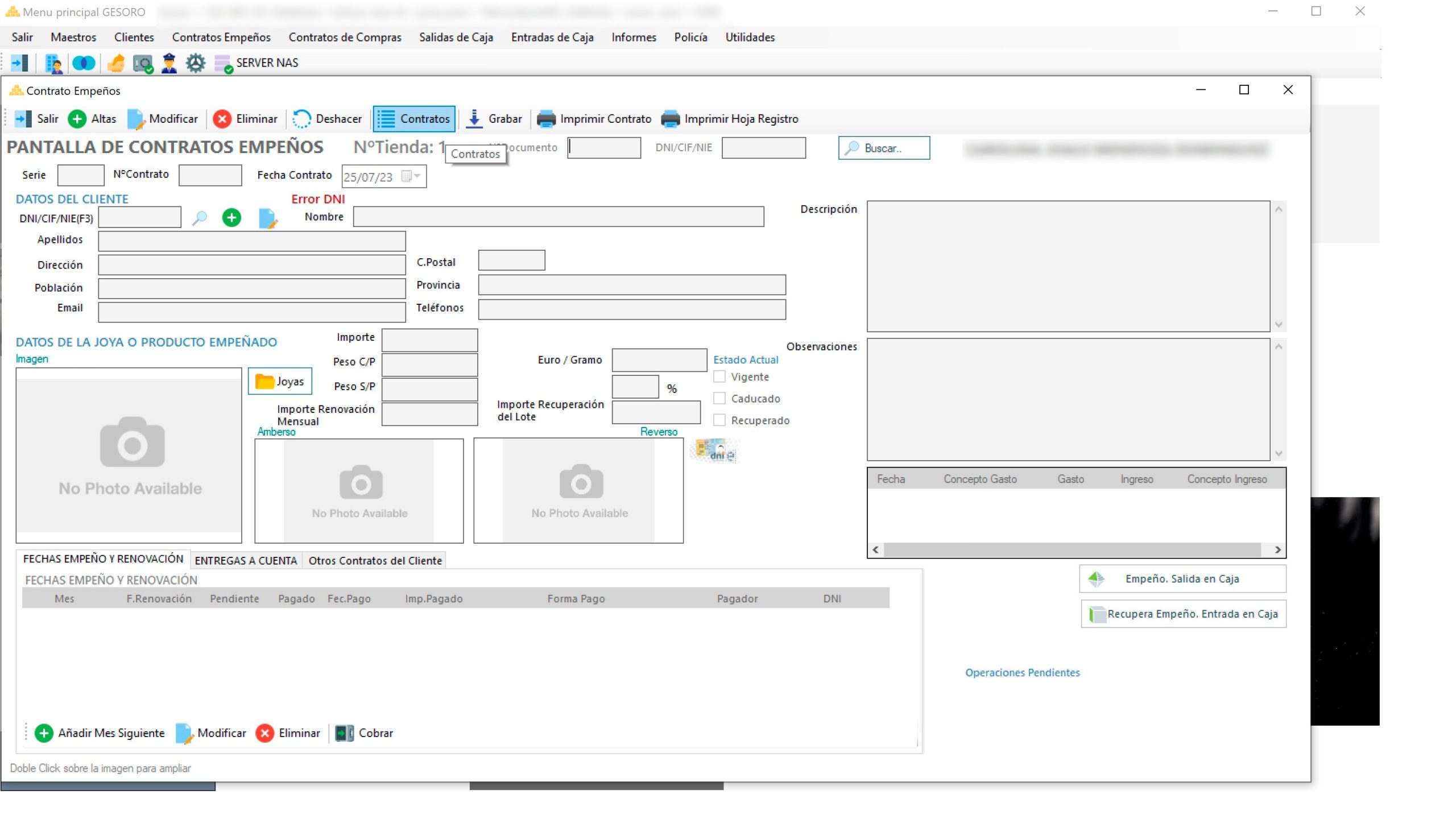The width and height of the screenshot is (1456, 819).
Task: Open the Salidas de Caja menu
Action: tap(456, 38)
